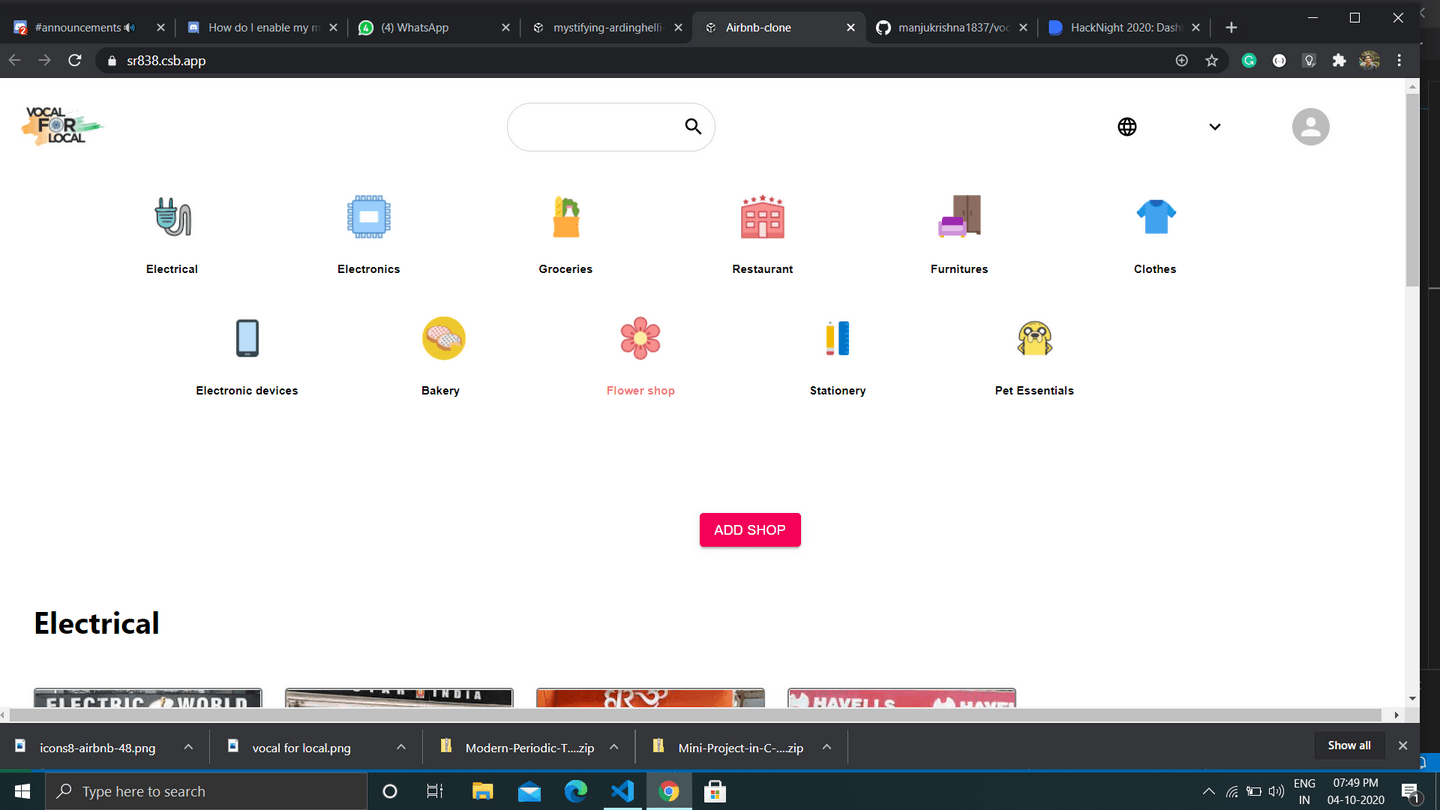This screenshot has height=810, width=1440.
Task: Switch to the WhatsApp tab
Action: pos(434,28)
